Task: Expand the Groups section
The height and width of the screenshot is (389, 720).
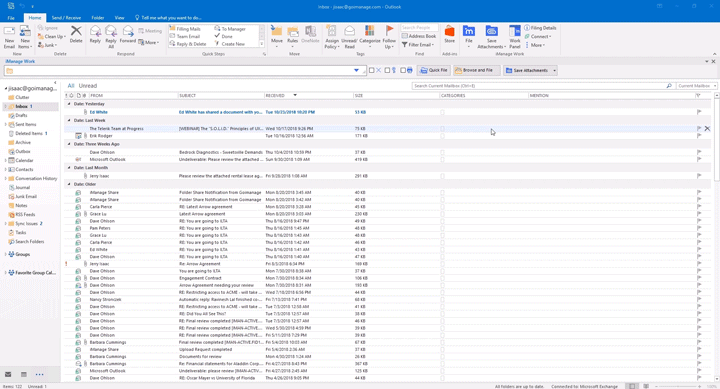Action: click(6, 254)
